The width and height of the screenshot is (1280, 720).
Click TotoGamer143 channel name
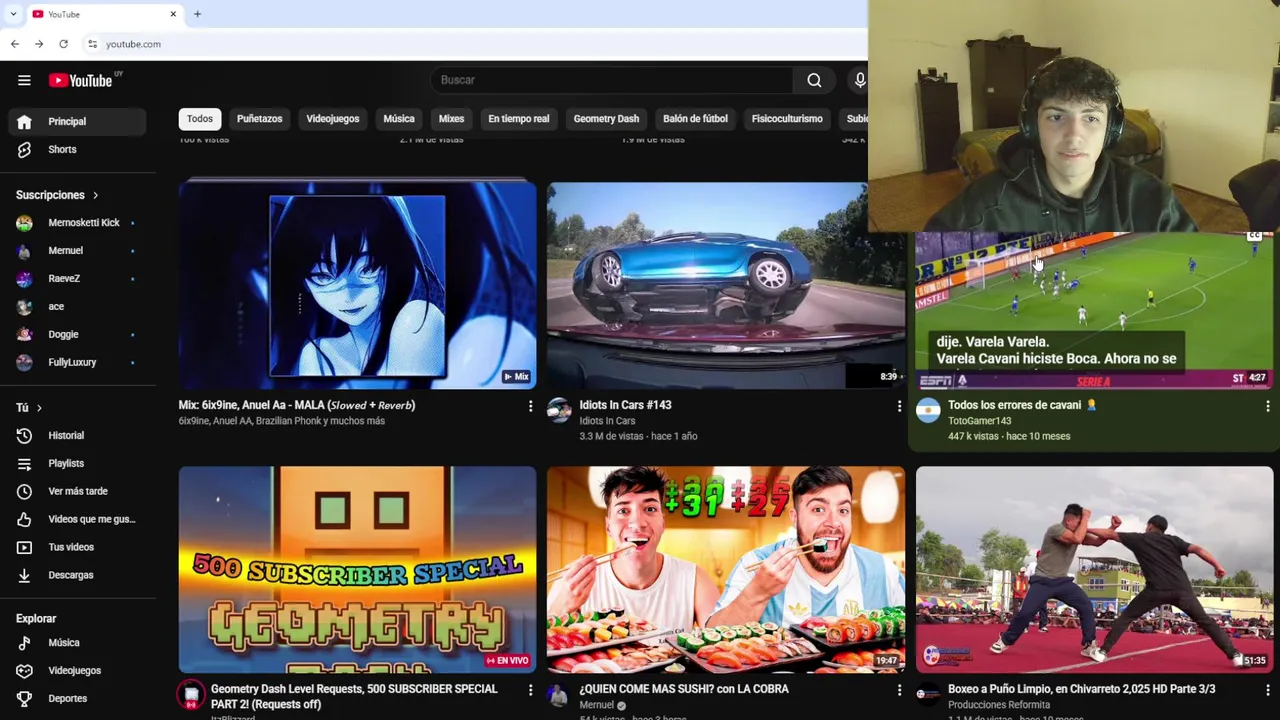(980, 421)
